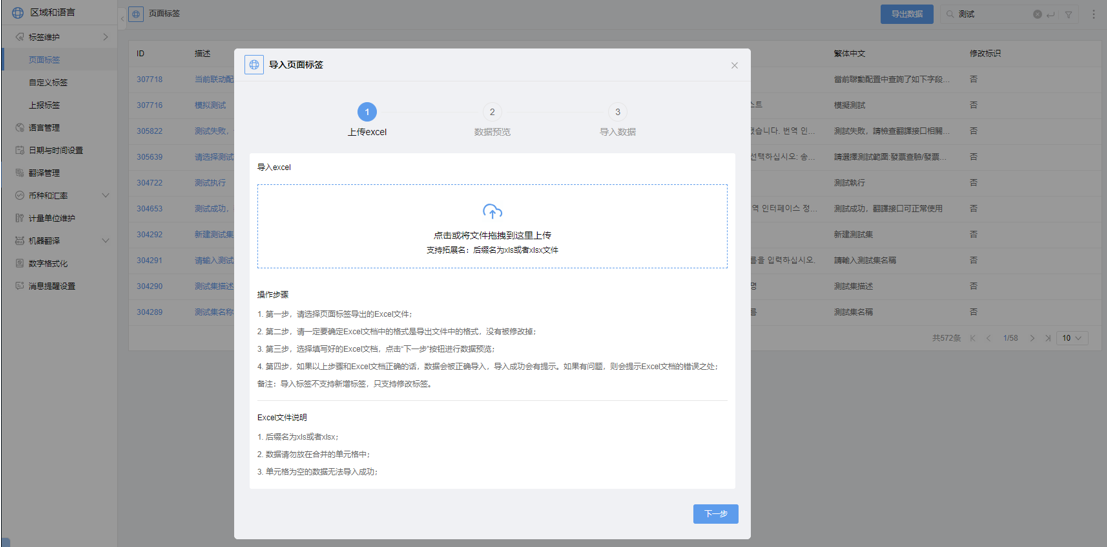Collapse the 标签维护 sidebar group arrow
The image size is (1107, 548).
[x=106, y=37]
